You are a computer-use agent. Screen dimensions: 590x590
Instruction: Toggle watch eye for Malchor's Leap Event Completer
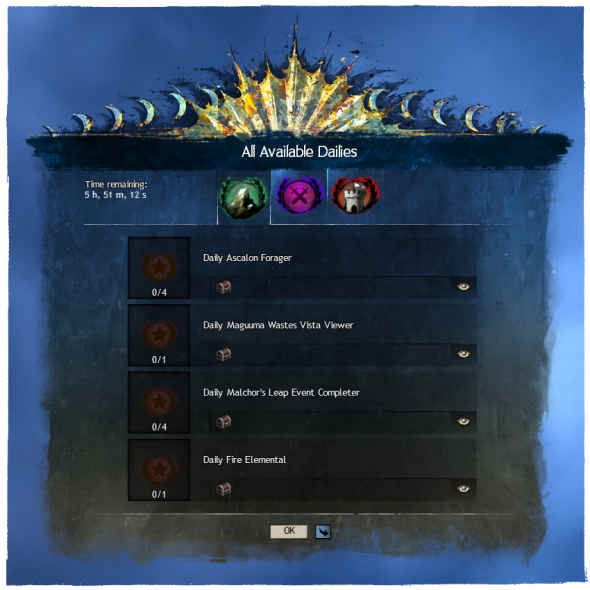click(464, 421)
